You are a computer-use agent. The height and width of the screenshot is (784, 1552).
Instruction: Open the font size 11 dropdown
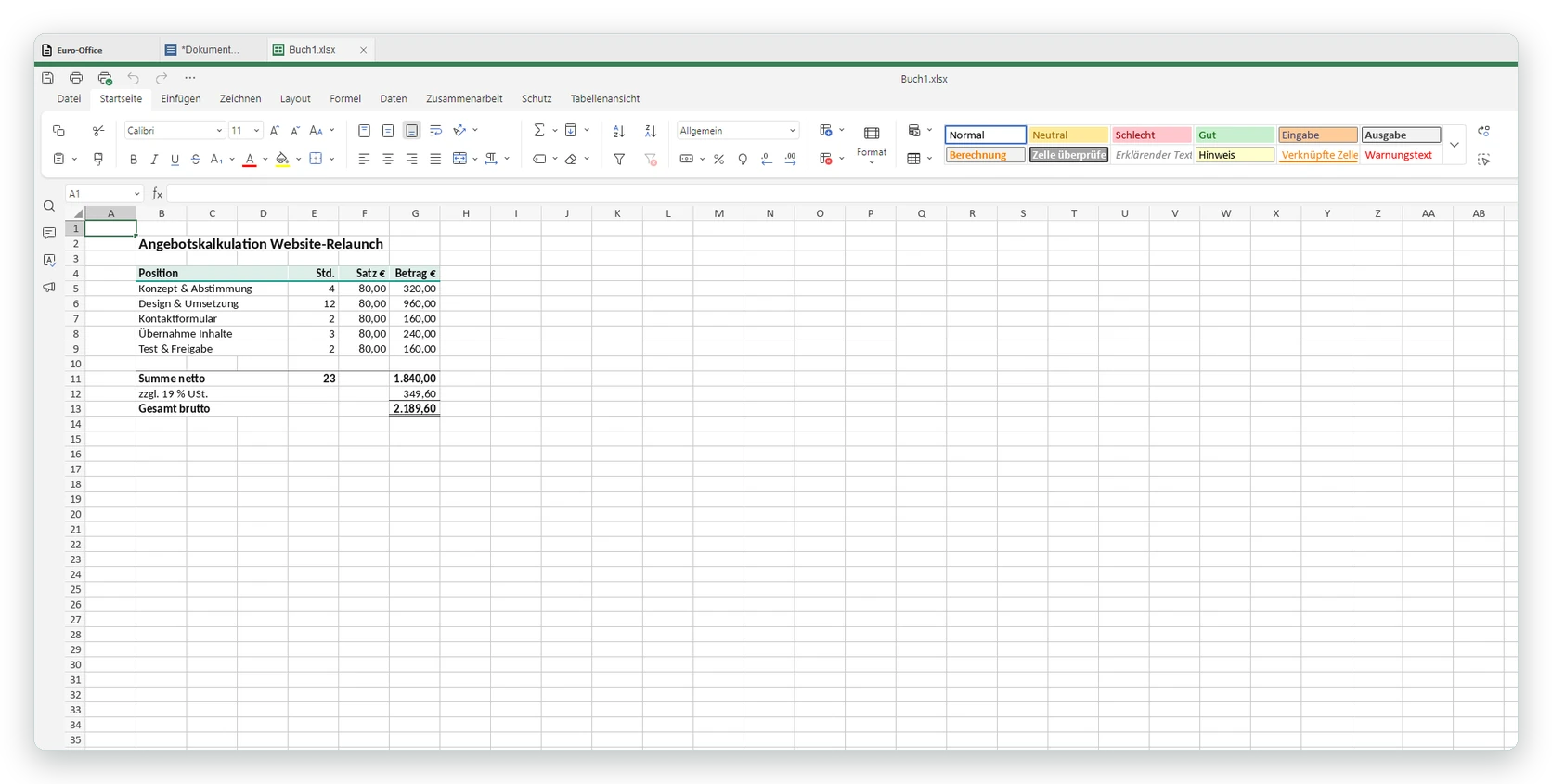[x=256, y=131]
